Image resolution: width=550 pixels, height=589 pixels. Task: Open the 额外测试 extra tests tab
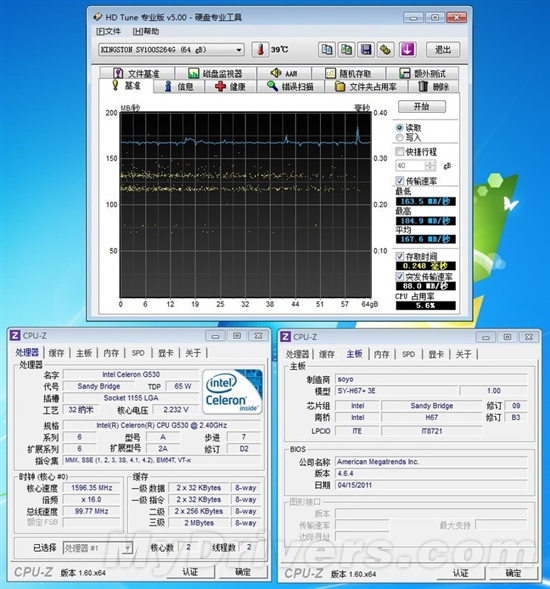(423, 73)
